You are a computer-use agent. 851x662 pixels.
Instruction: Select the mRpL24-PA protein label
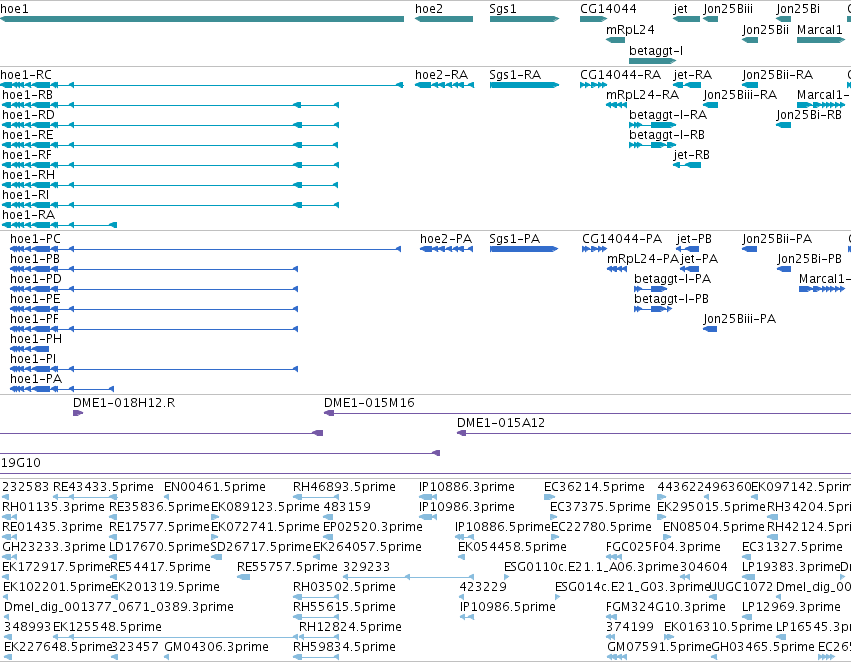pyautogui.click(x=643, y=259)
